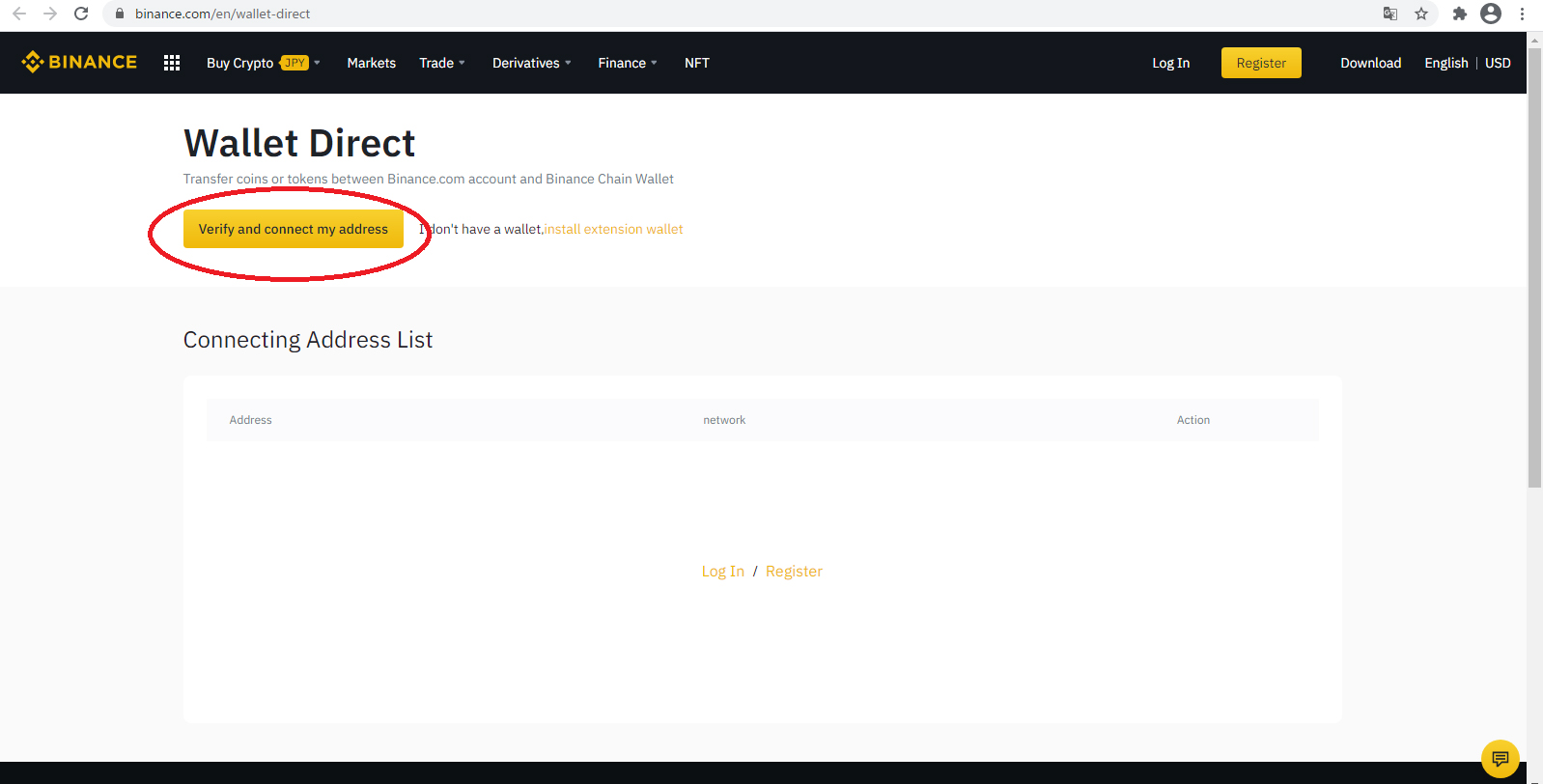The height and width of the screenshot is (784, 1543).
Task: Expand the Buy Crypto dropdown
Action: point(263,63)
